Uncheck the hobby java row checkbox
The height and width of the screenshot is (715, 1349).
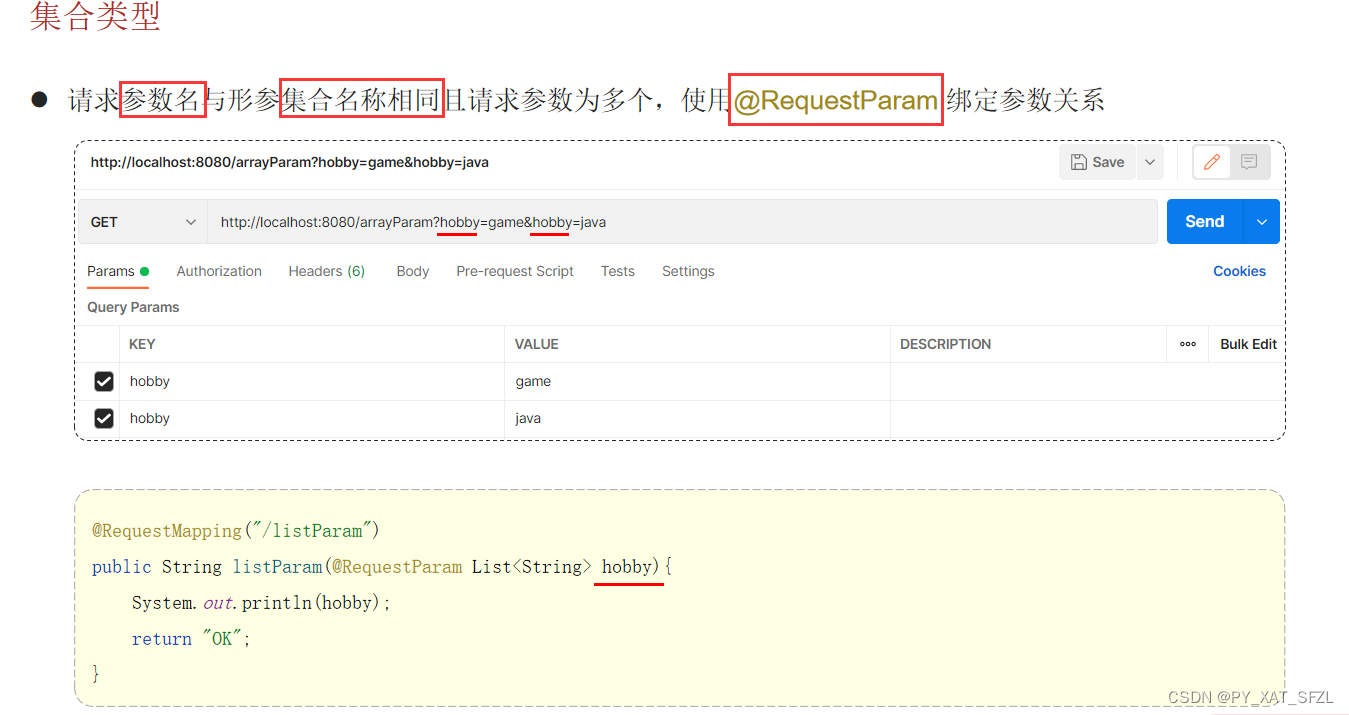(104, 418)
